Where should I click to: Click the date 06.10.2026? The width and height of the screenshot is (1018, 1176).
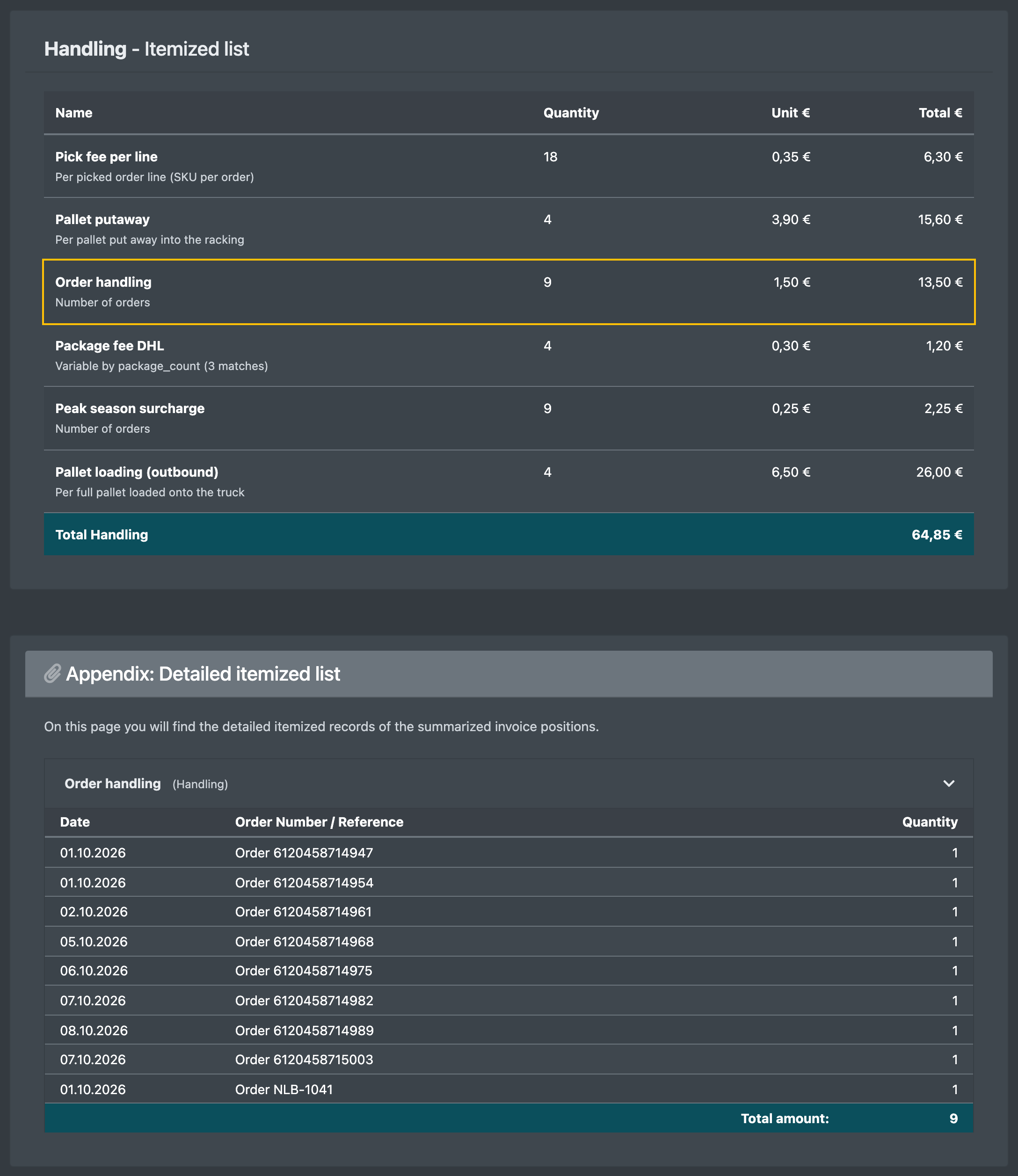tap(94, 971)
